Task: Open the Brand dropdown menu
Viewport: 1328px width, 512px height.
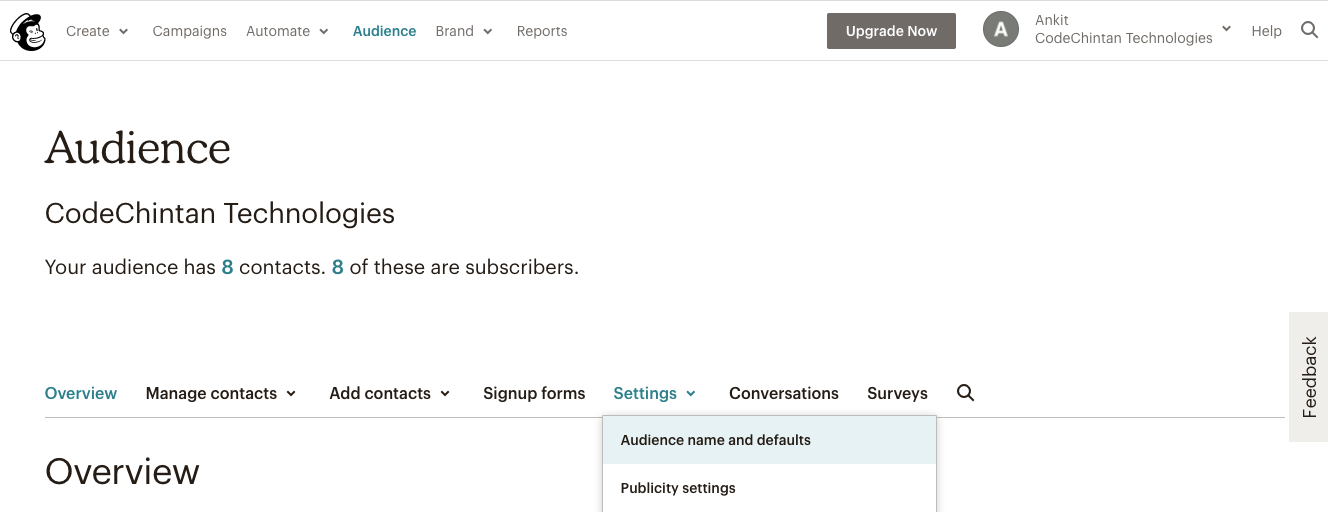Action: point(465,31)
